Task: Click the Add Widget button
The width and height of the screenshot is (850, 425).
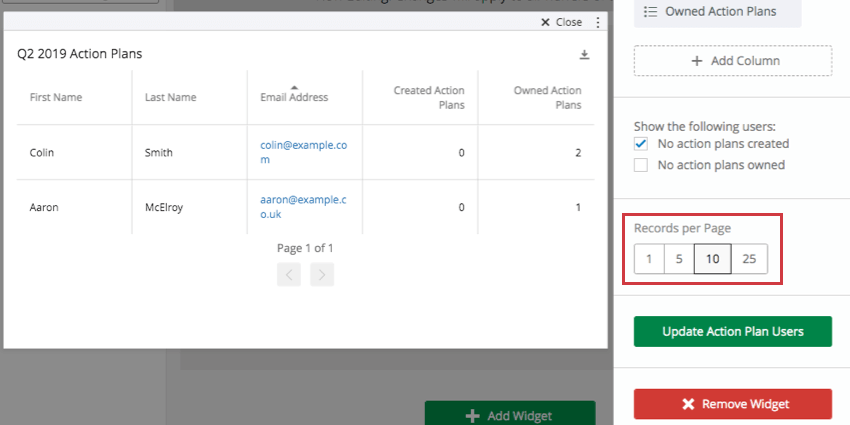Action: tap(510, 413)
